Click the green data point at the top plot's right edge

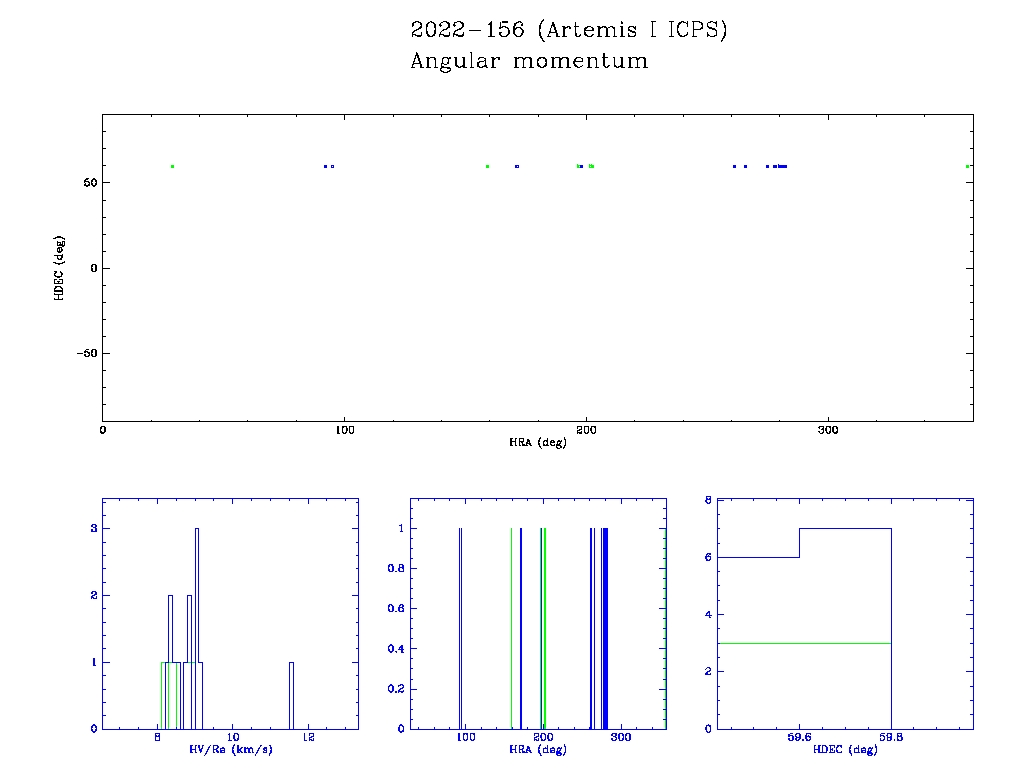click(967, 167)
